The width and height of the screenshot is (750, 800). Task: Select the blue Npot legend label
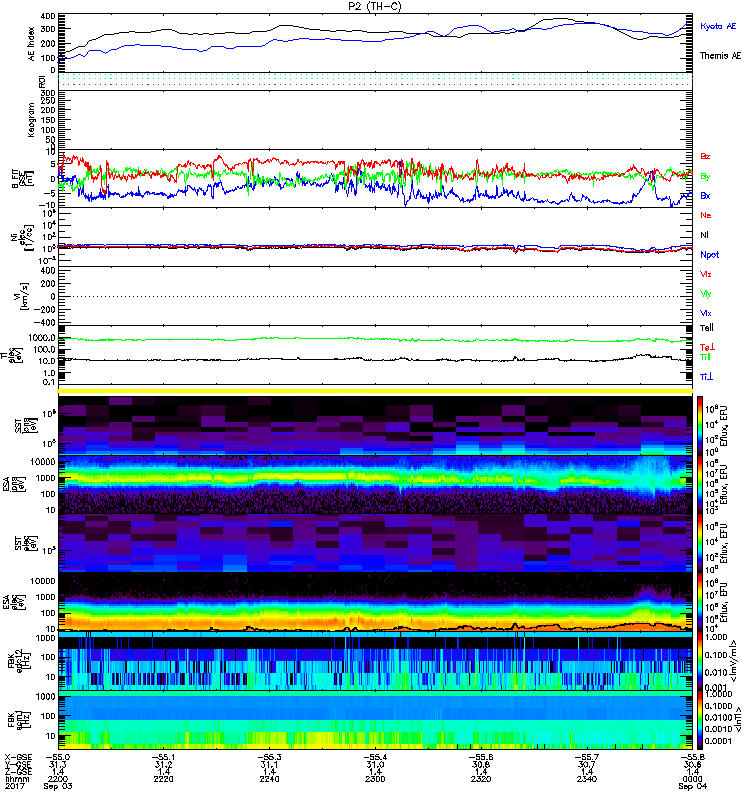pyautogui.click(x=710, y=255)
